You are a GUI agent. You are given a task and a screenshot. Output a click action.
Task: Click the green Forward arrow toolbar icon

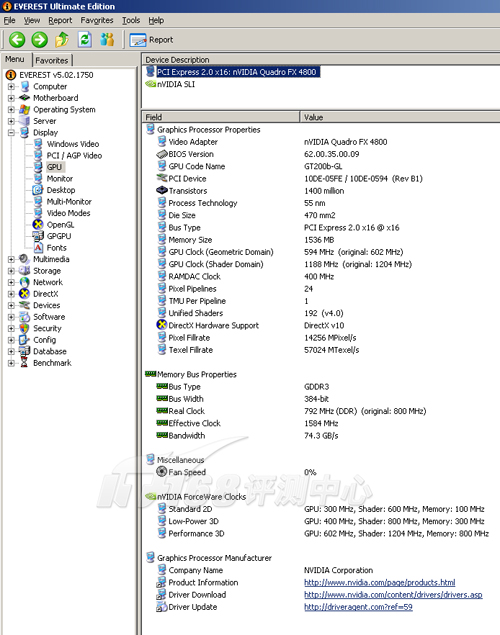tap(40, 40)
